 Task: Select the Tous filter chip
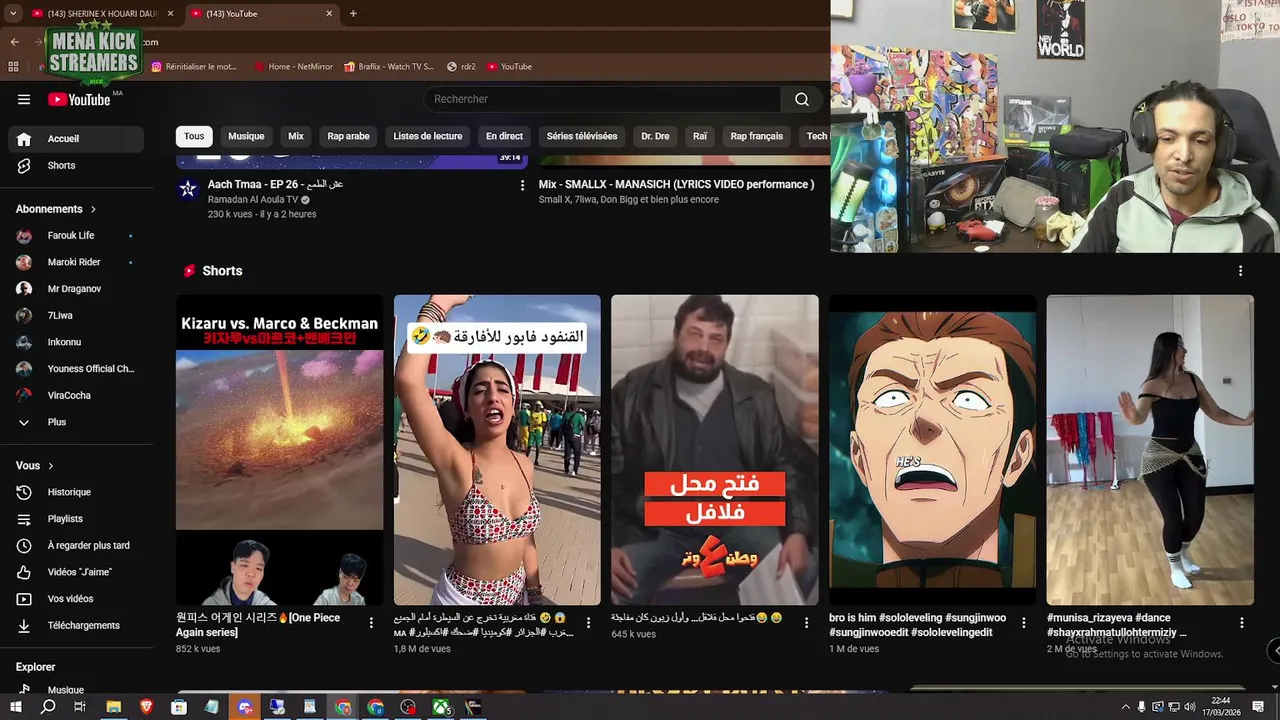(194, 136)
